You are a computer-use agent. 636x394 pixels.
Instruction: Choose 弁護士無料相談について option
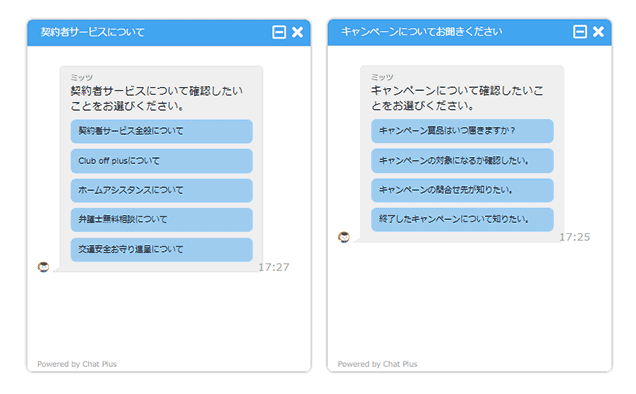[161, 220]
